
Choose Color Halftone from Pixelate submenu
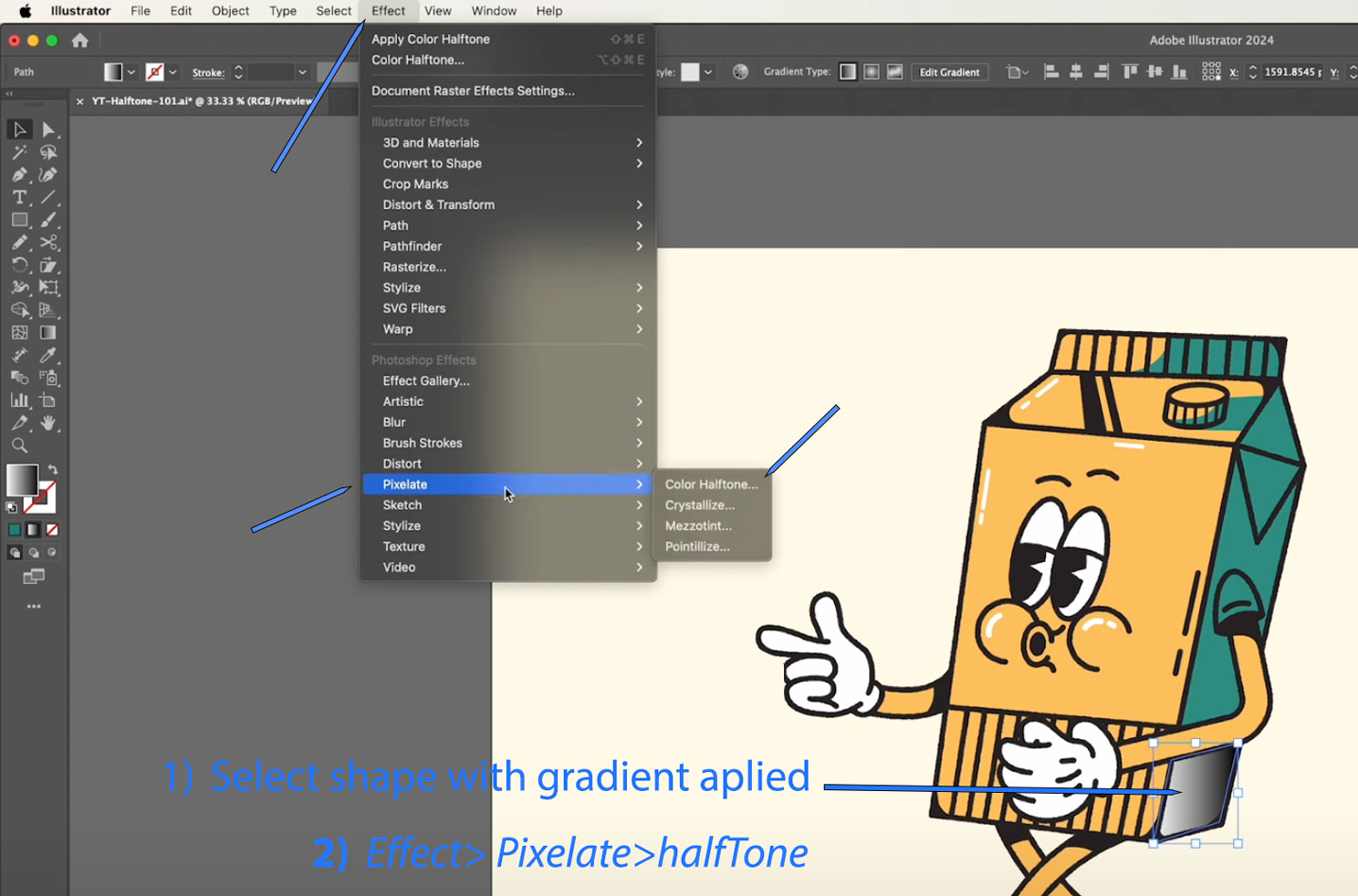tap(711, 484)
